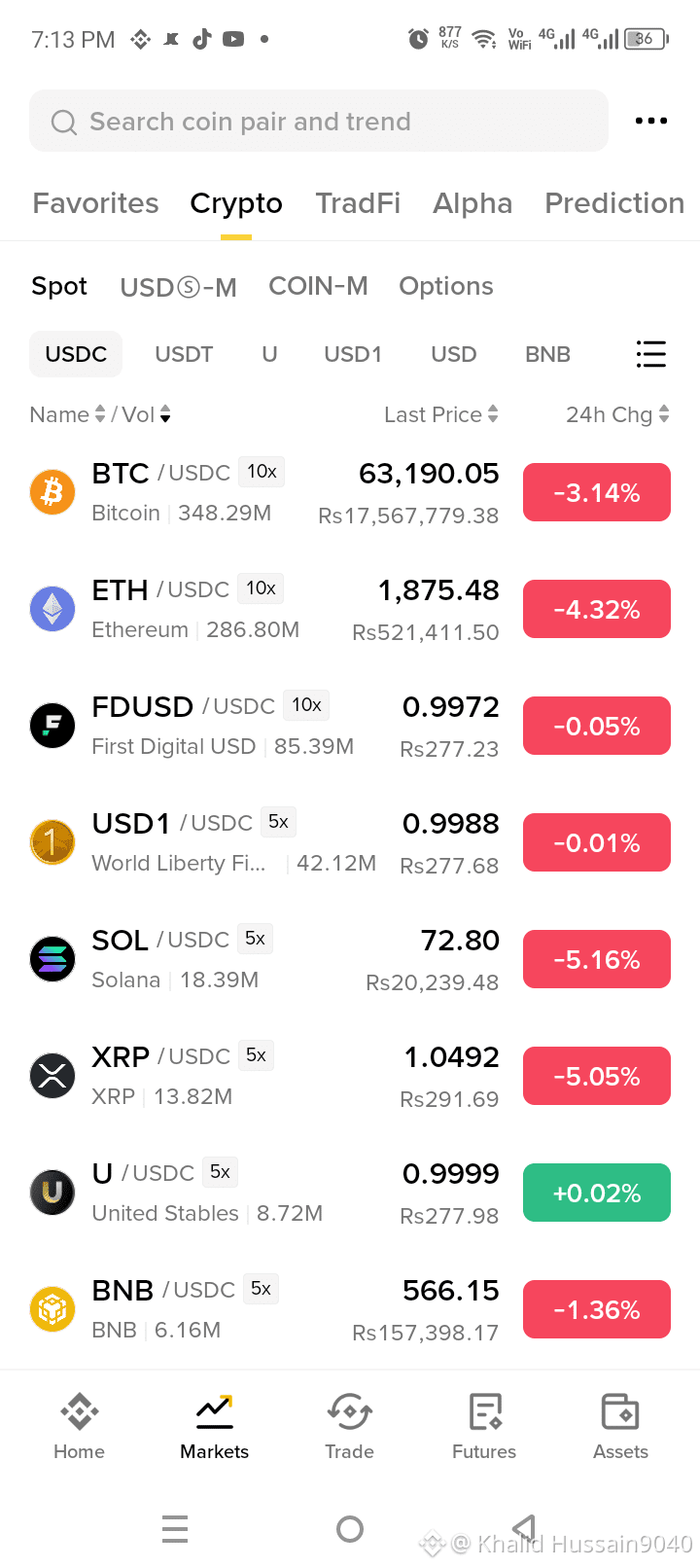Focus the Search coin pair field

[319, 121]
